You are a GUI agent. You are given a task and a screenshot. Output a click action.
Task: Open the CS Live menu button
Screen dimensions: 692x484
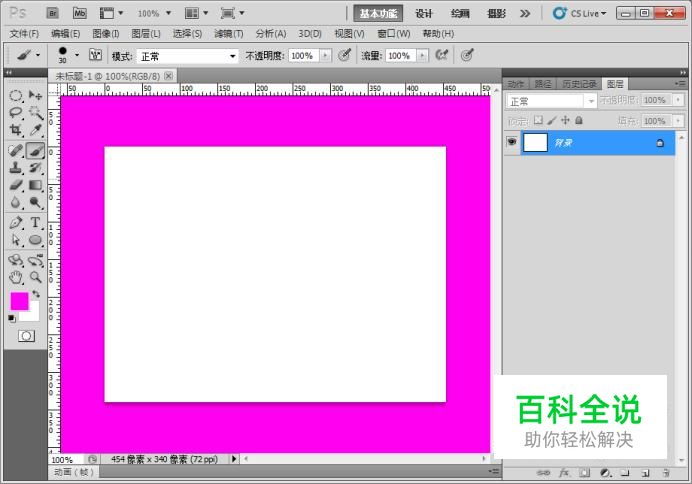[x=579, y=14]
